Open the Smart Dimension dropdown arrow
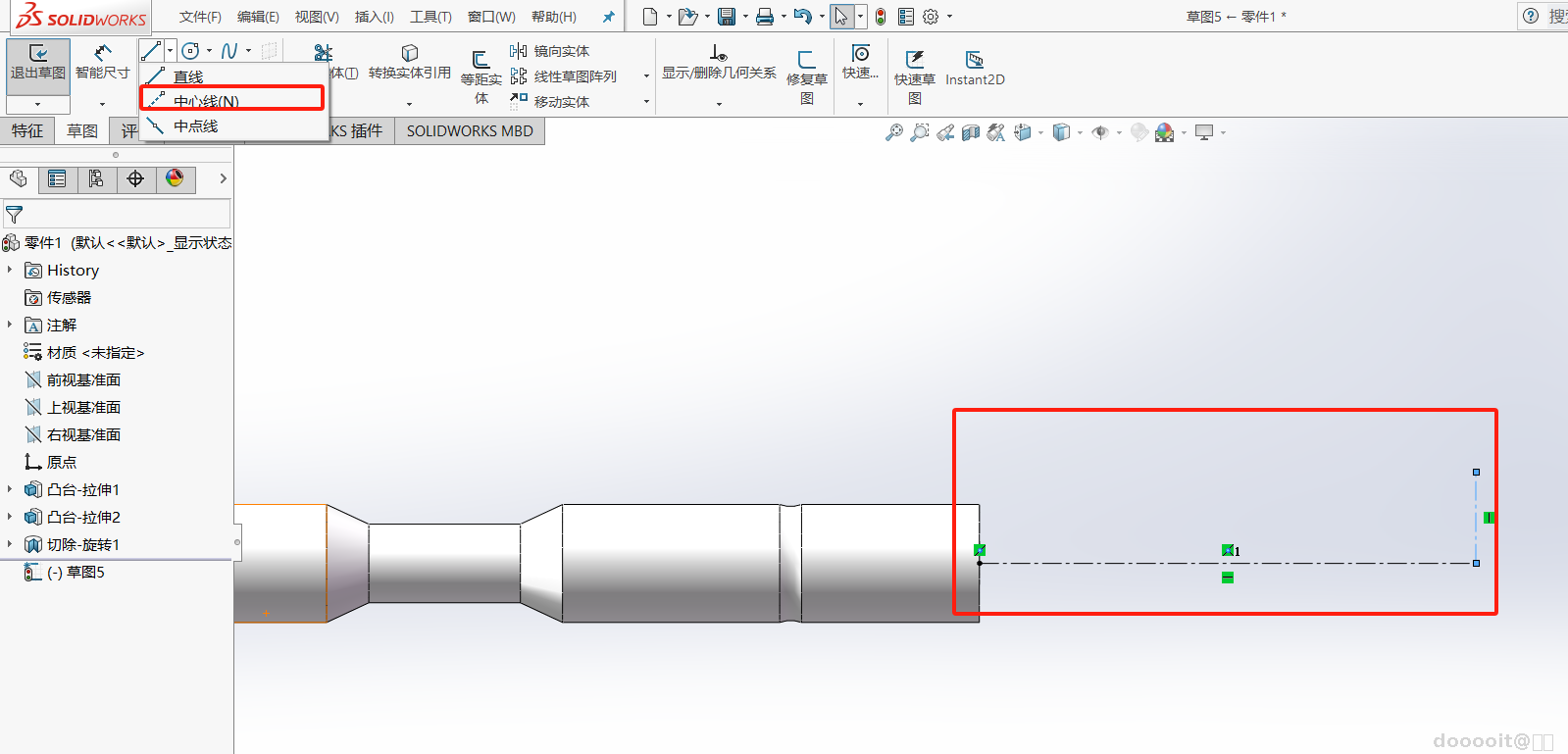 point(103,104)
